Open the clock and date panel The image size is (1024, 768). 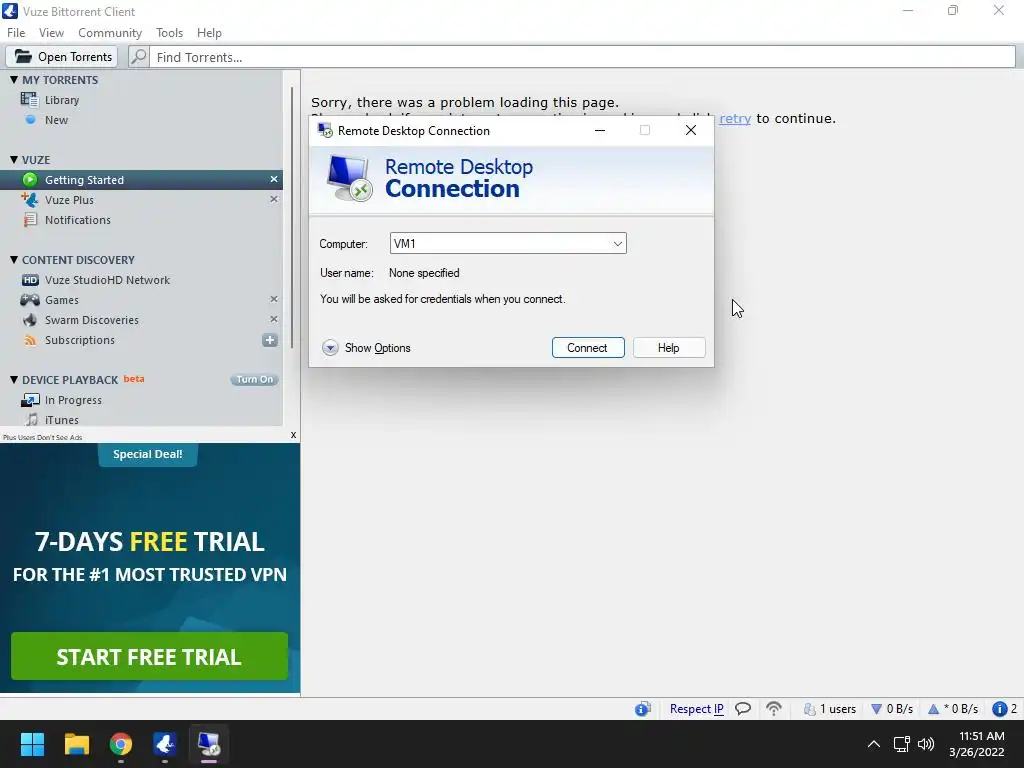(977, 744)
